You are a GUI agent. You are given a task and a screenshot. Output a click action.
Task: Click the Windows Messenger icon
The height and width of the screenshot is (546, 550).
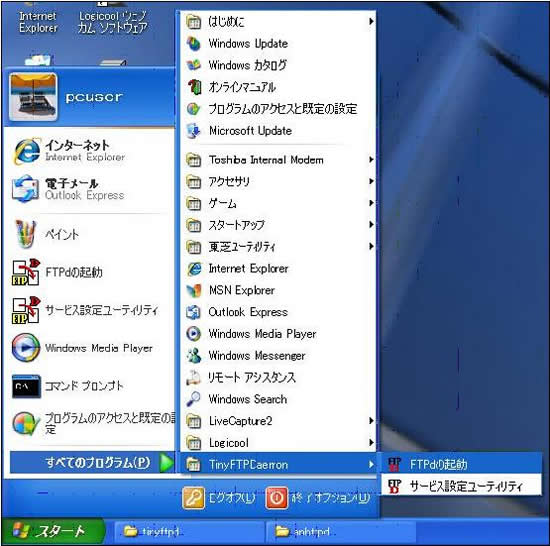pyautogui.click(x=194, y=356)
